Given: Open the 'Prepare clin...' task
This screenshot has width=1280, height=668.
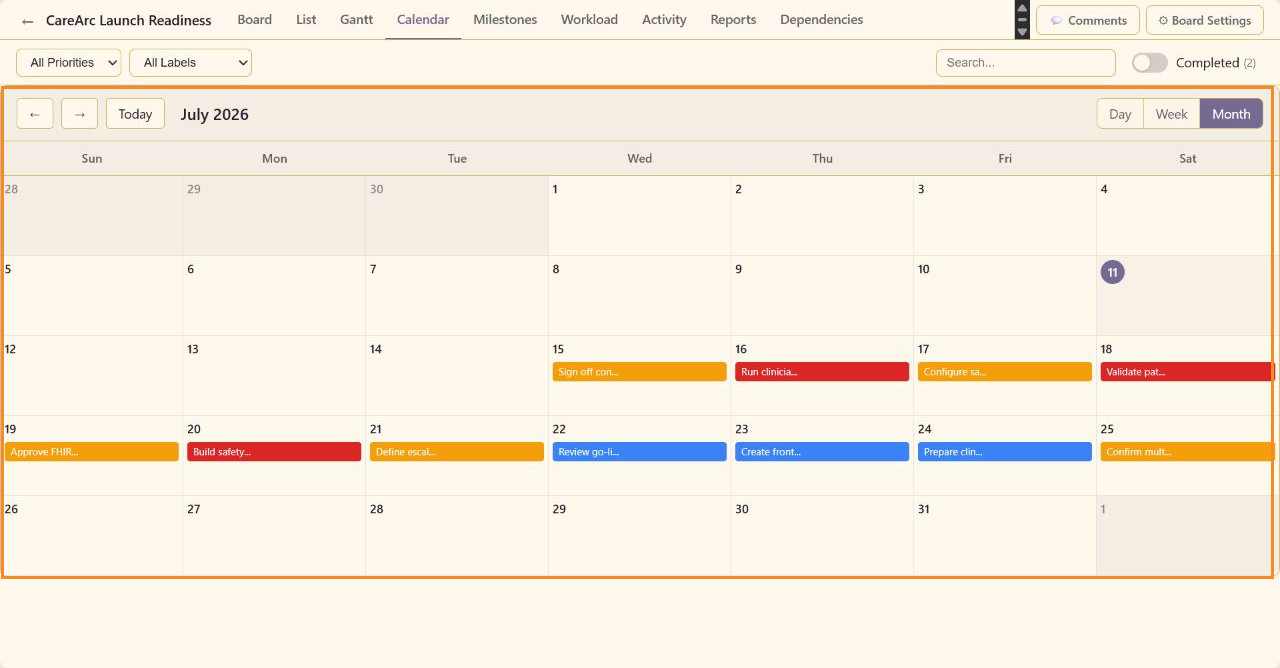Looking at the screenshot, I should tap(1005, 452).
